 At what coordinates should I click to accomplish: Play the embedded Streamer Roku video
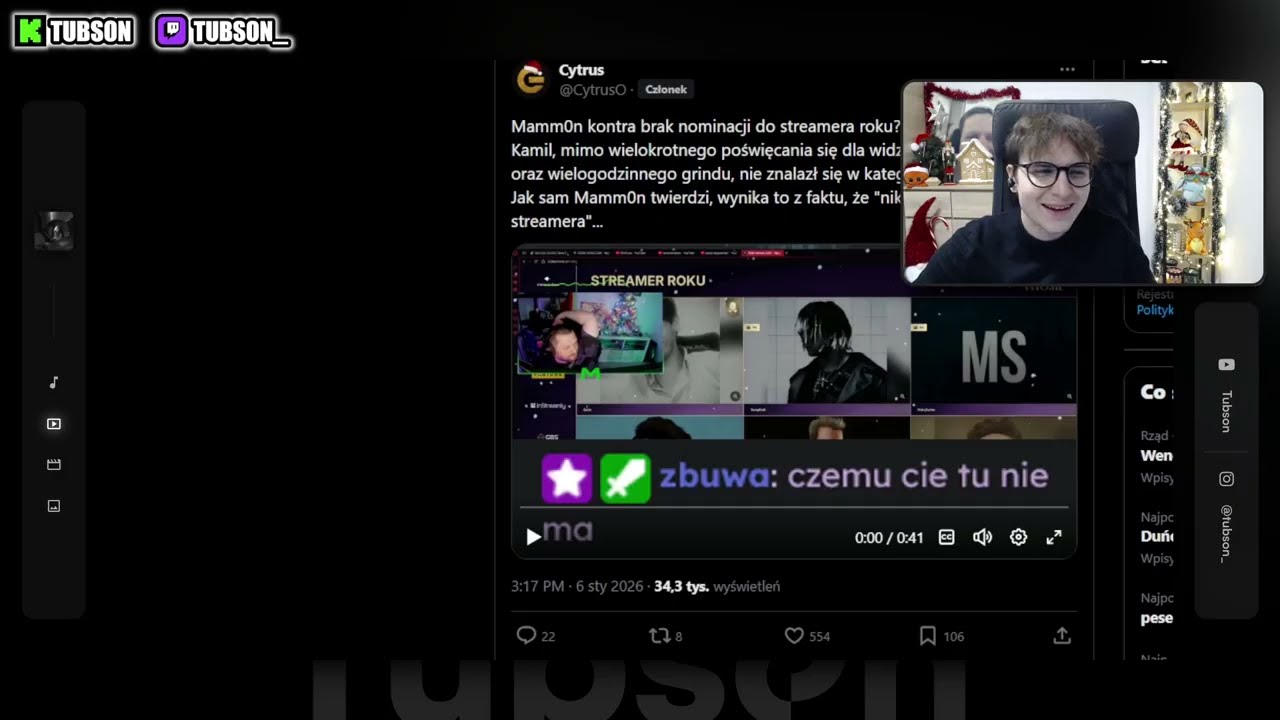tap(534, 537)
